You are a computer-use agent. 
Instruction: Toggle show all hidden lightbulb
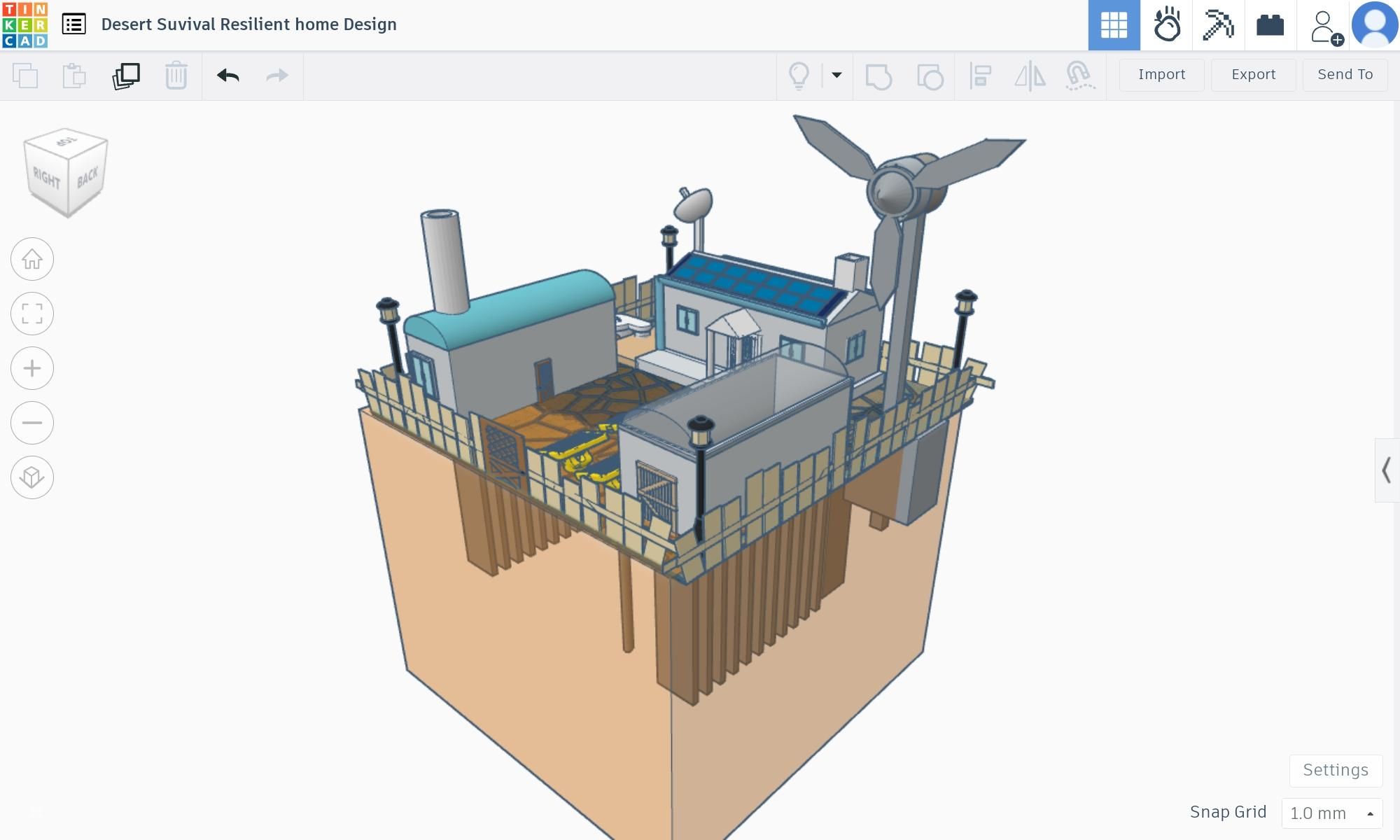[799, 75]
